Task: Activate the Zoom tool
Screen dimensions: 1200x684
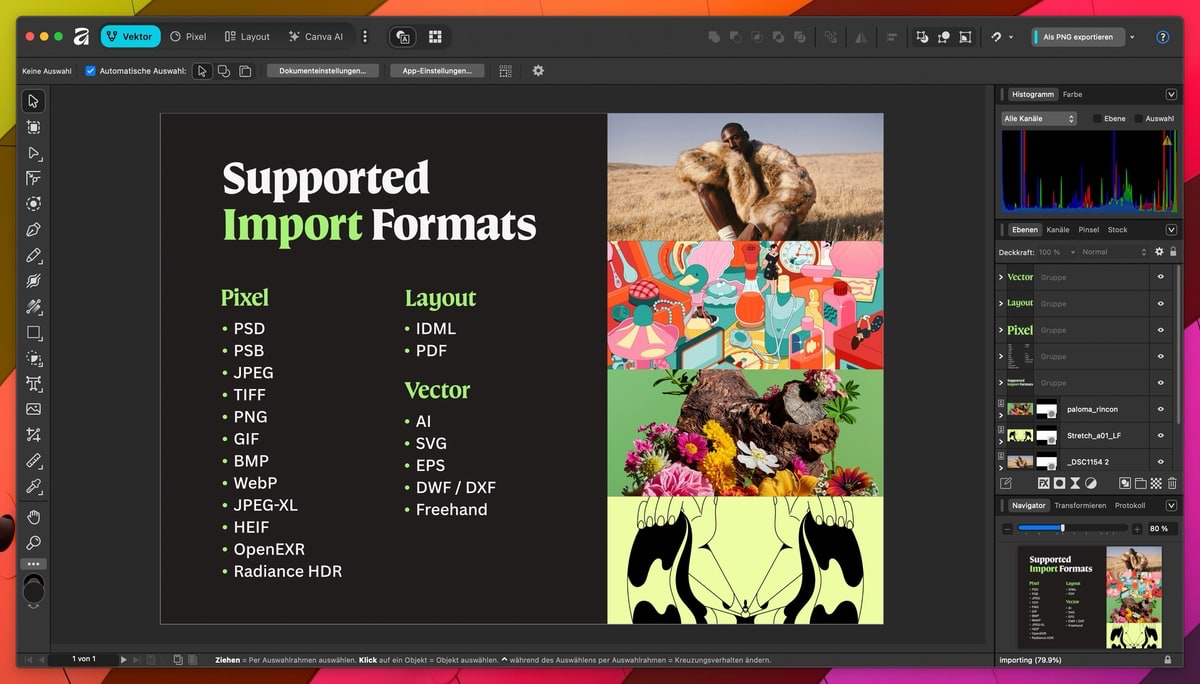Action: click(x=33, y=543)
